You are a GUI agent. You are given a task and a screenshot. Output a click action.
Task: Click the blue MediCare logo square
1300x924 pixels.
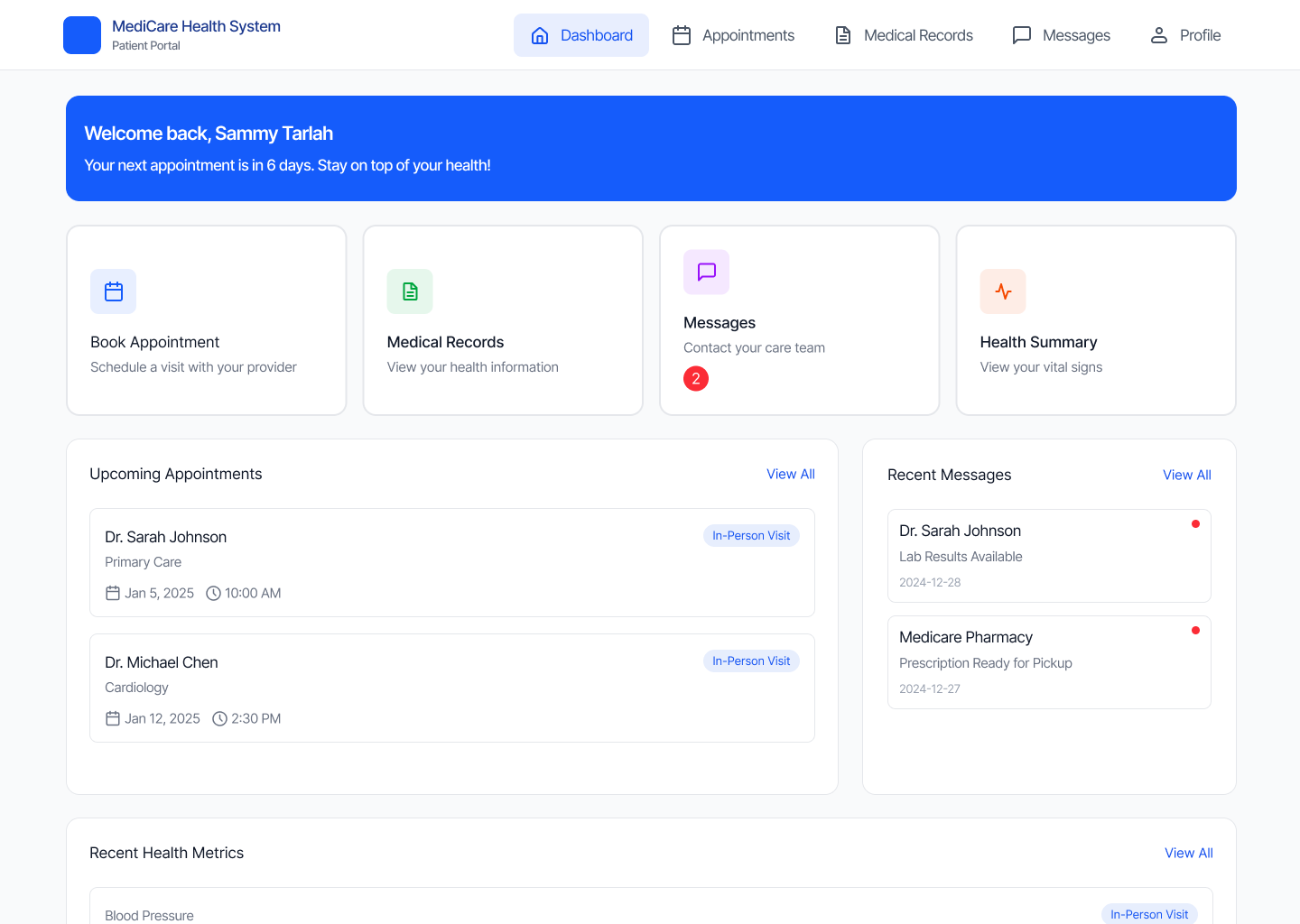82,35
